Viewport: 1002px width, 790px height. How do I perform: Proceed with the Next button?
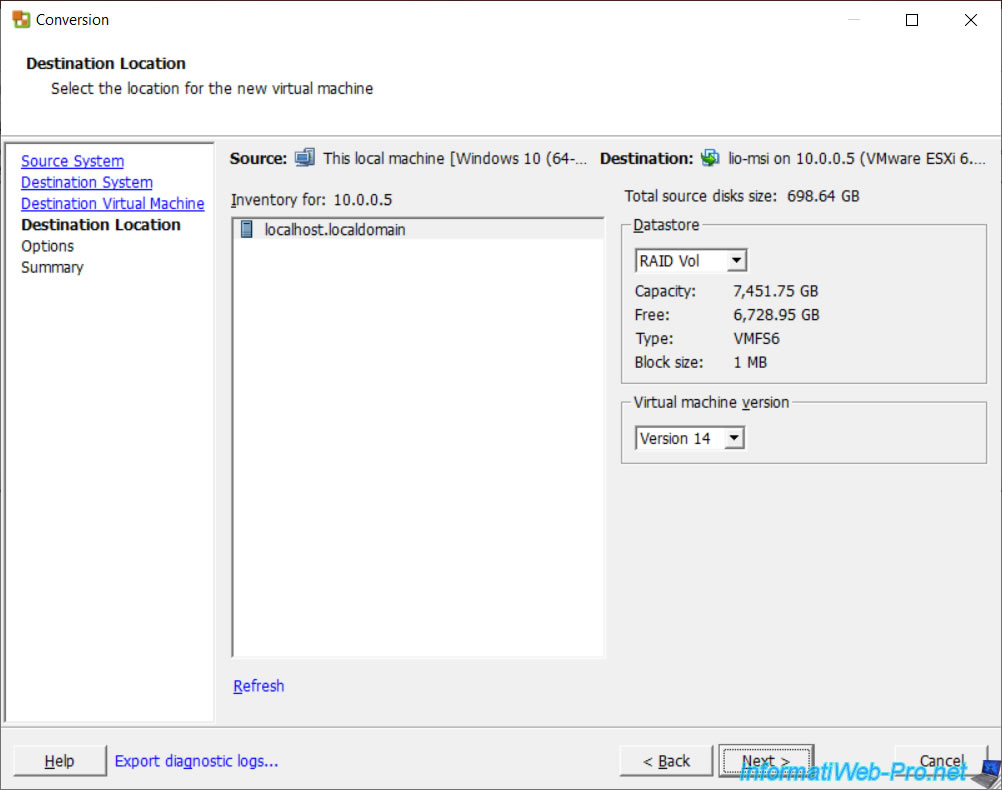pos(765,761)
